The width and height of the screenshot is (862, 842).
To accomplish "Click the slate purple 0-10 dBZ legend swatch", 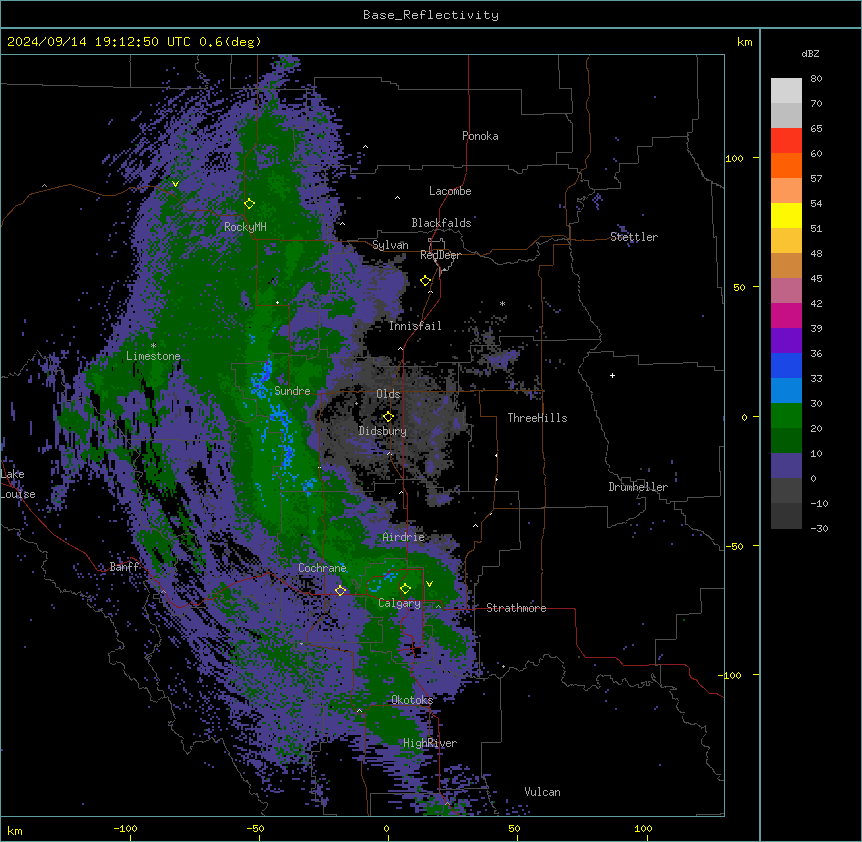I will 786,466.
